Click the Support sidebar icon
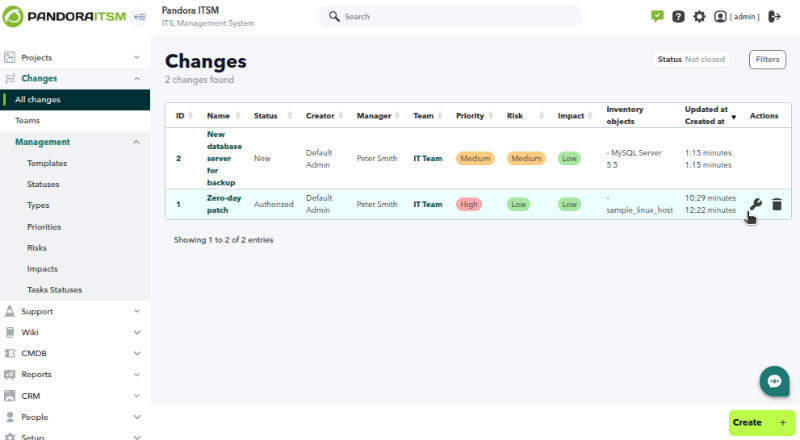The image size is (800, 440). pos(9,311)
